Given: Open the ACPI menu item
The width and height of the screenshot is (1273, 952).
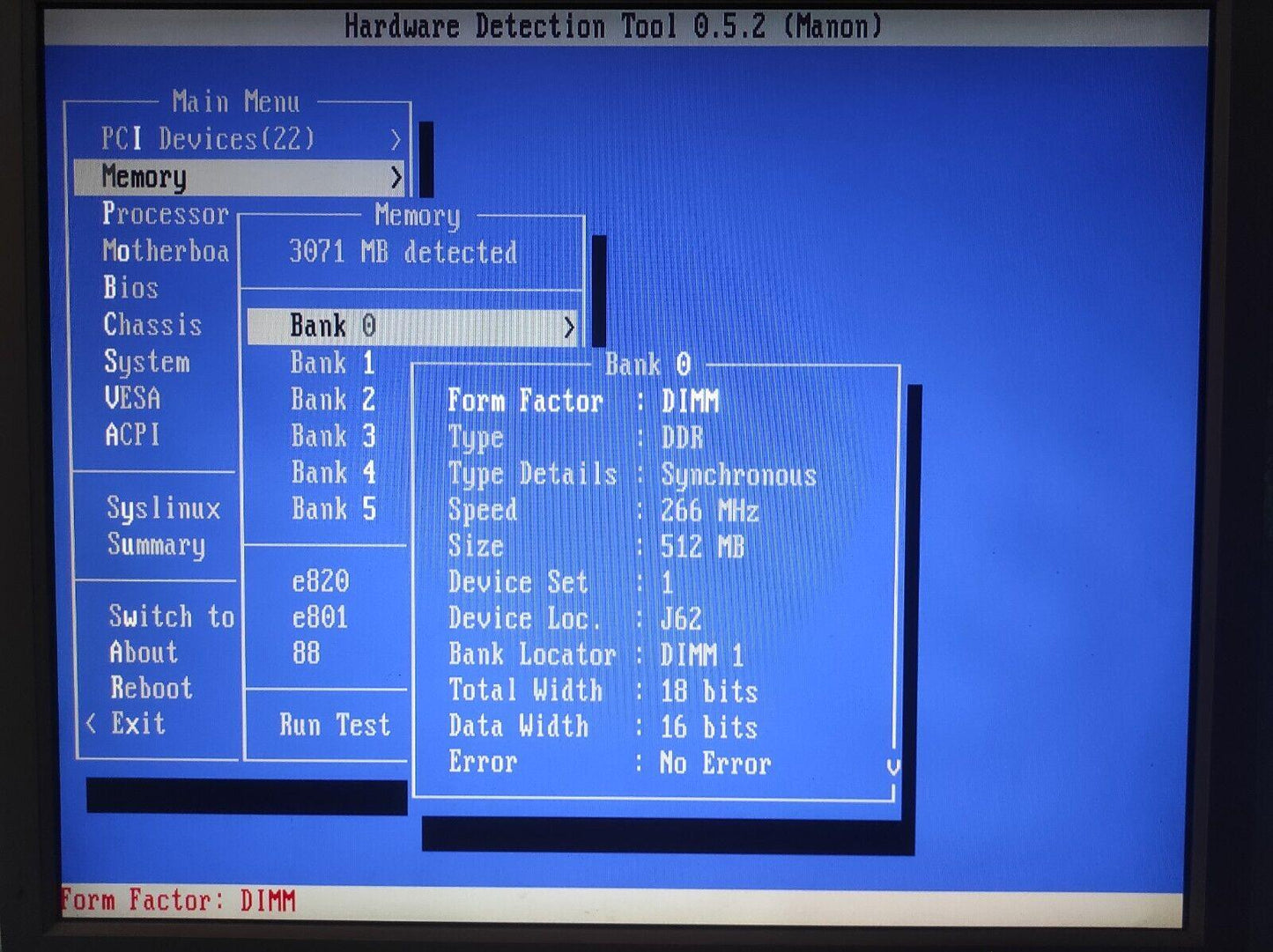Looking at the screenshot, I should [132, 435].
